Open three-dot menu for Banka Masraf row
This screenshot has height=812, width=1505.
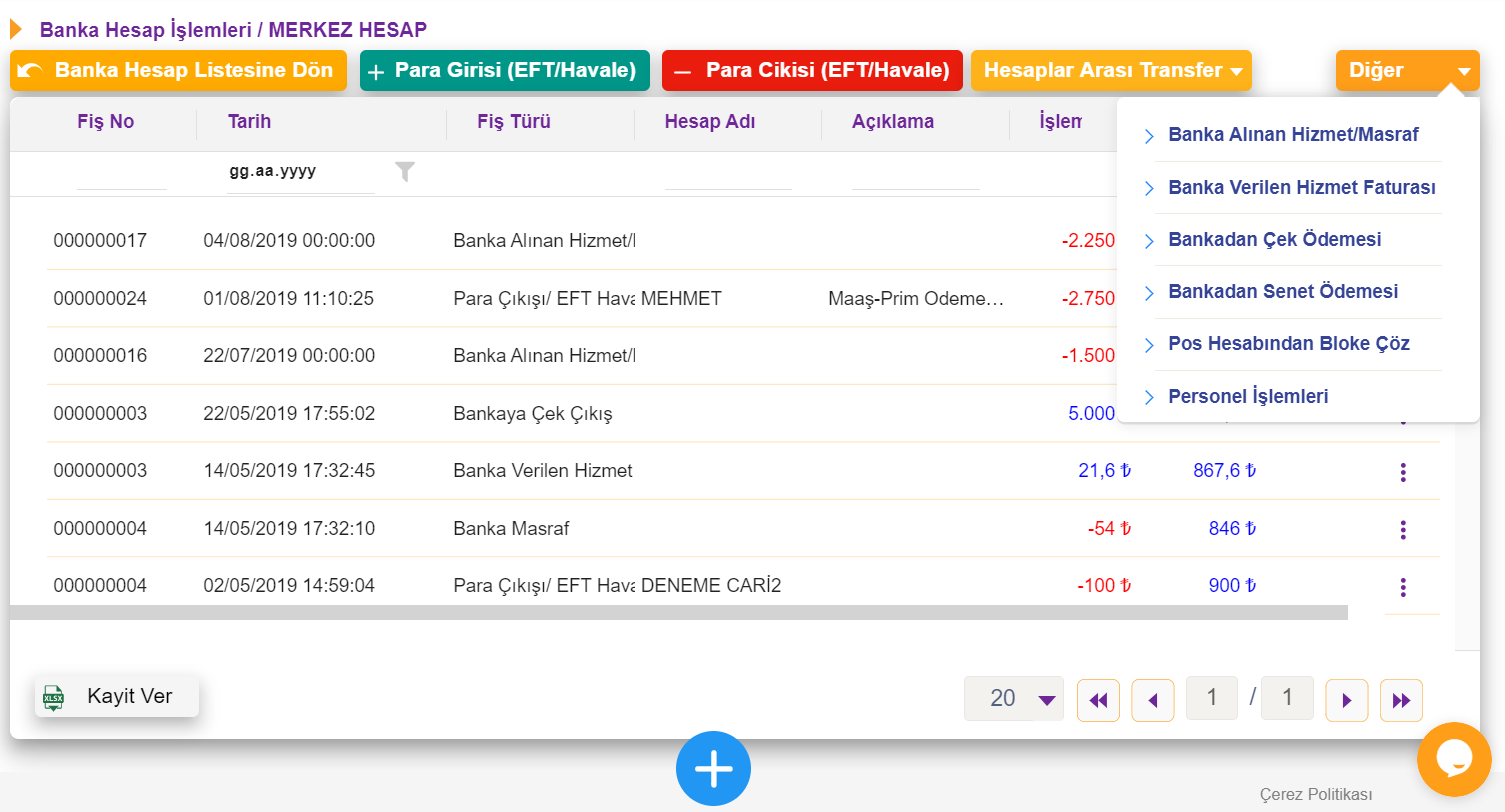point(1403,529)
